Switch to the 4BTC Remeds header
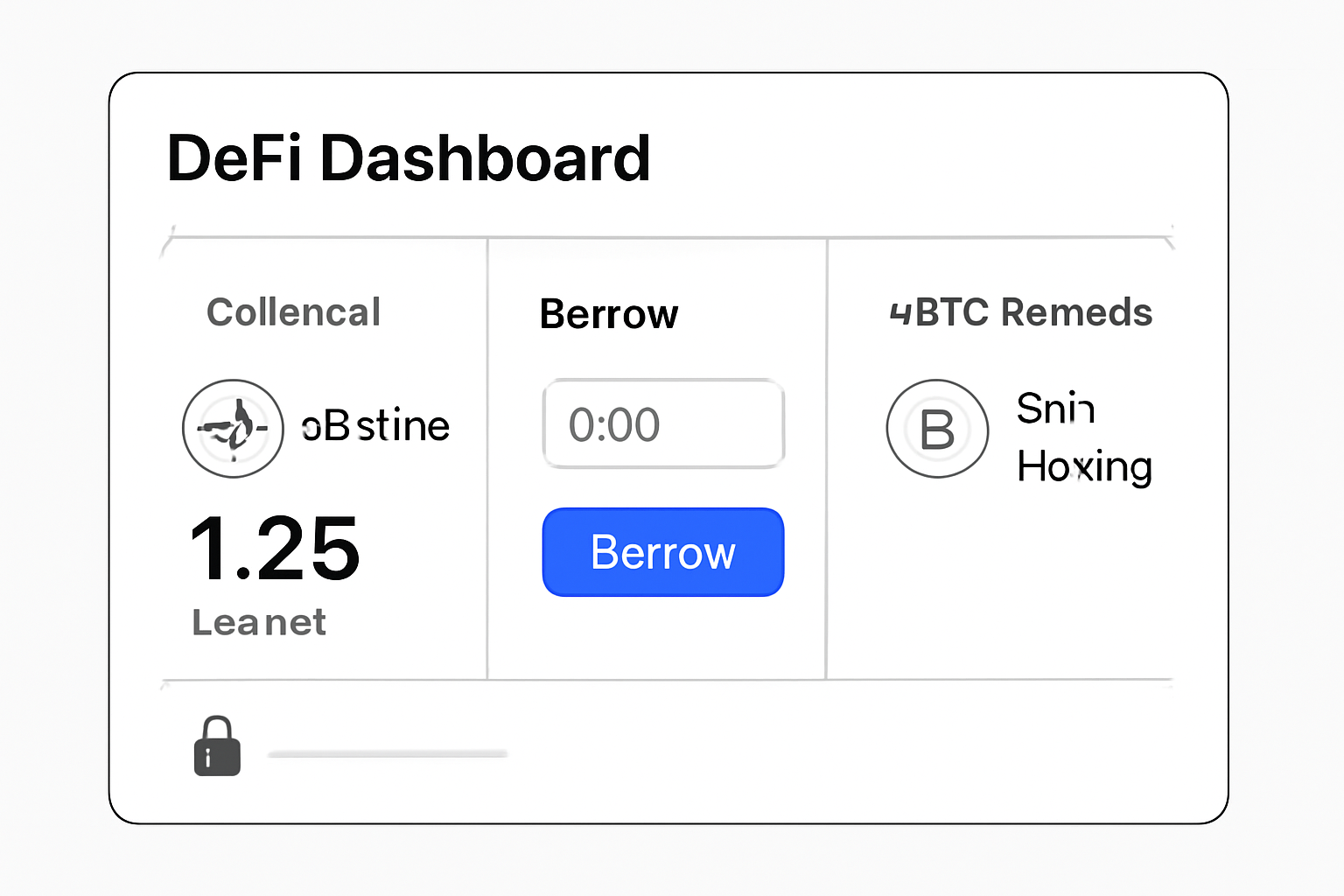 tap(1020, 312)
